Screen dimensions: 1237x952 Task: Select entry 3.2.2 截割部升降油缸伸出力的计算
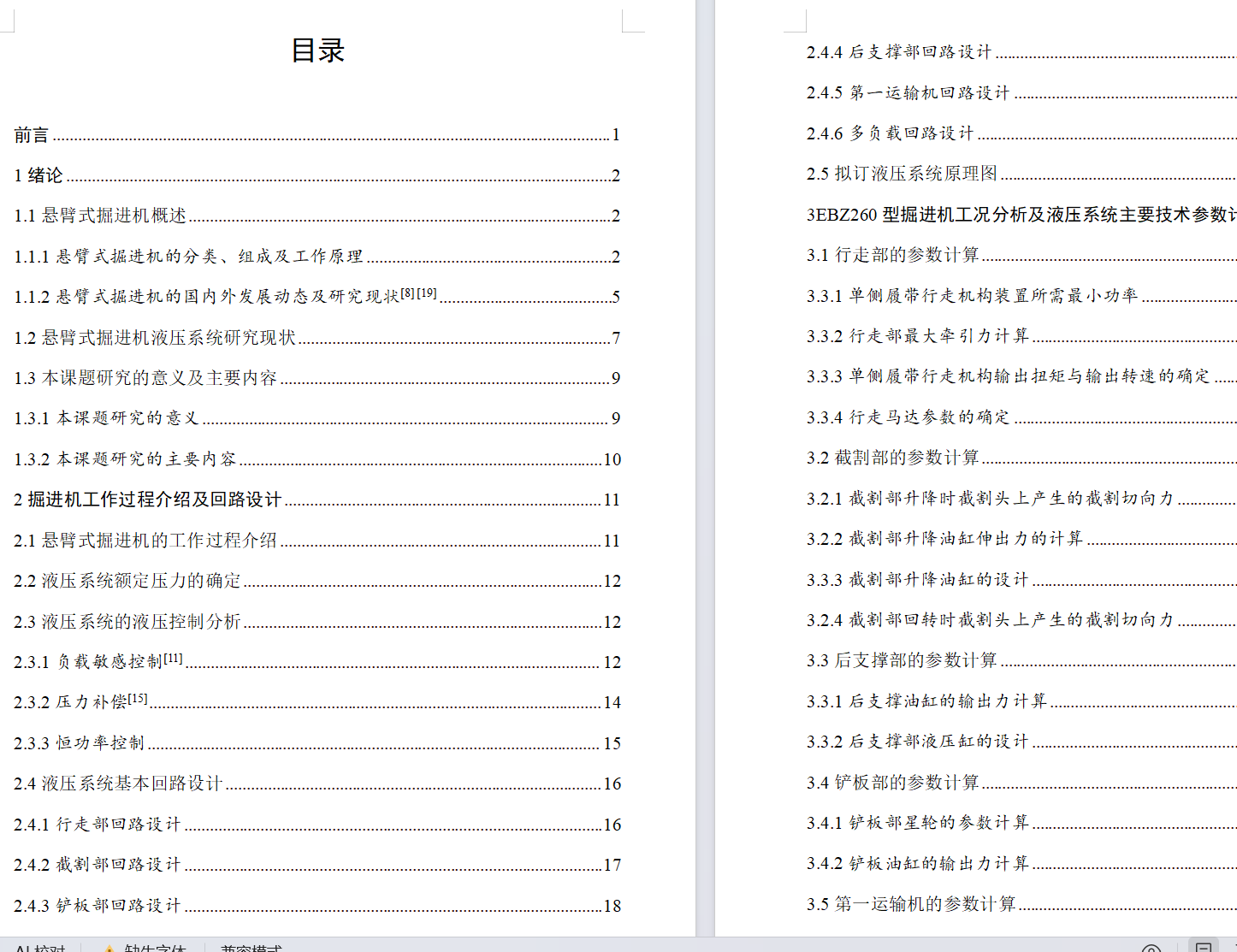pyautogui.click(x=1021, y=539)
